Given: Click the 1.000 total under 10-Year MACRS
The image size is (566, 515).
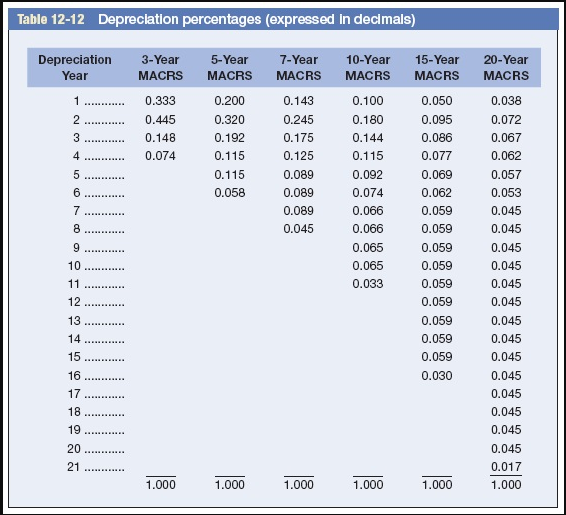Looking at the screenshot, I should point(368,484).
